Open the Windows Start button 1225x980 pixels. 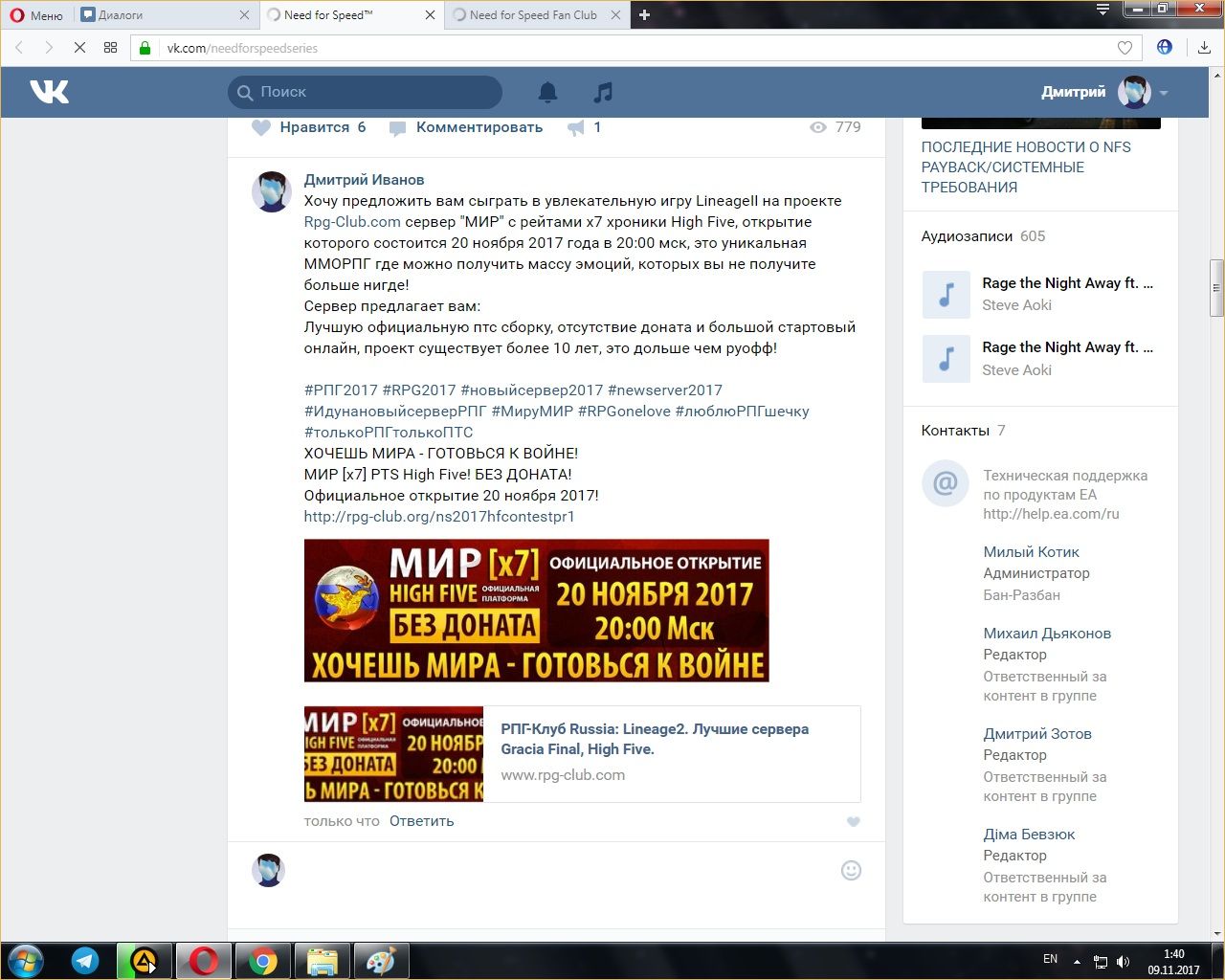coord(25,961)
